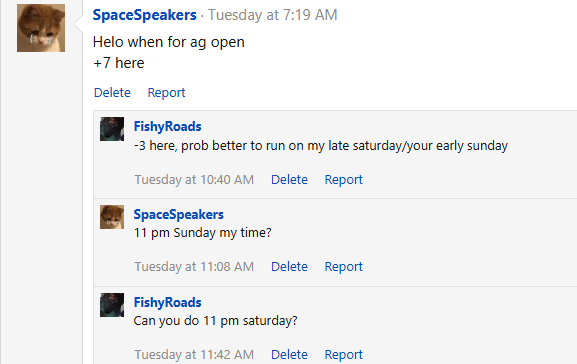Screen dimensions: 577x364
Task: Click FishyRoads avatar on last comment
Action: pyautogui.click(x=112, y=305)
